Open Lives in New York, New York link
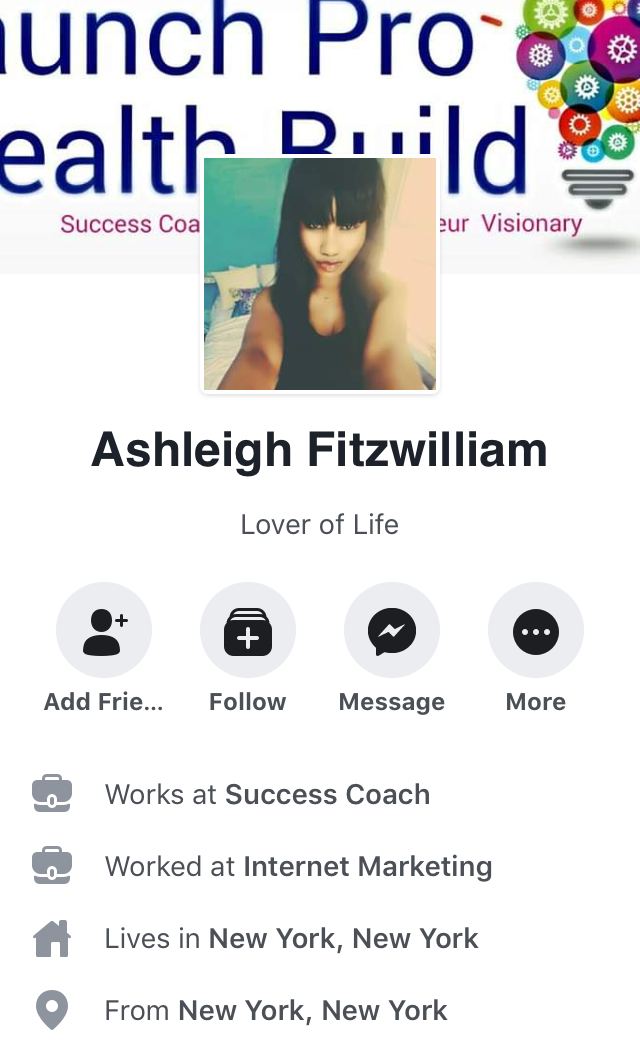The height and width of the screenshot is (1054, 640). (x=344, y=938)
